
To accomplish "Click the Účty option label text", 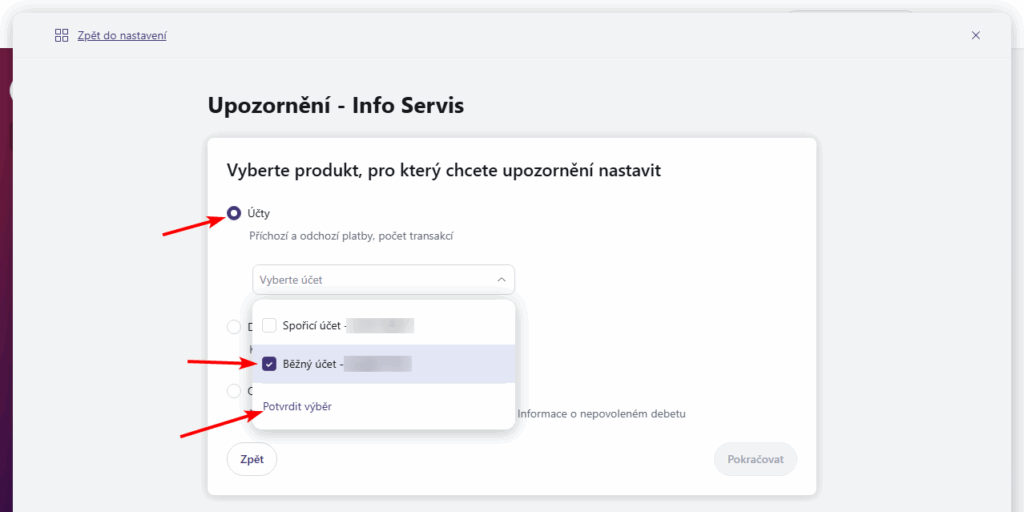I will point(260,213).
